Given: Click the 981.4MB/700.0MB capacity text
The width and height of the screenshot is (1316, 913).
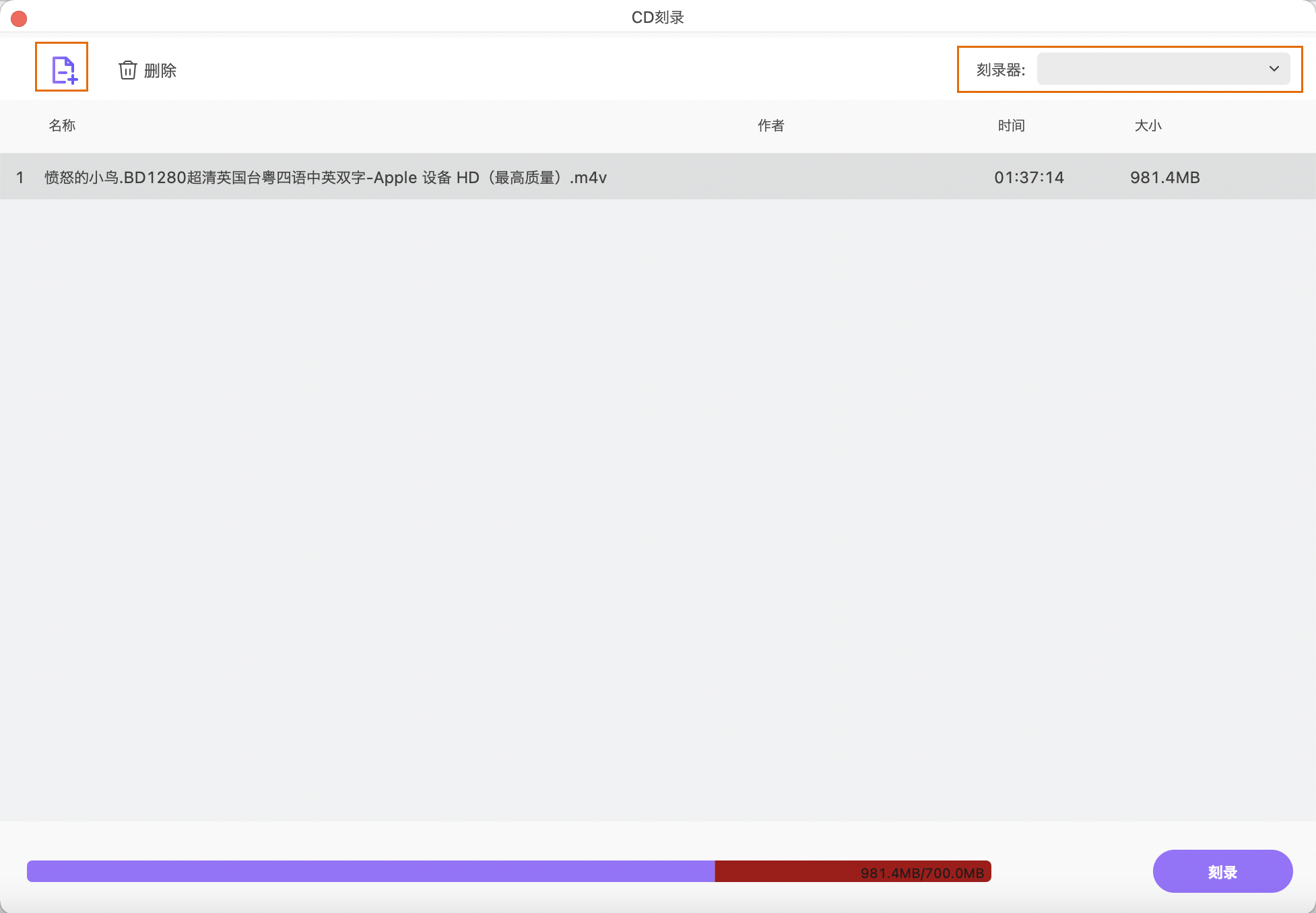Looking at the screenshot, I should [922, 873].
